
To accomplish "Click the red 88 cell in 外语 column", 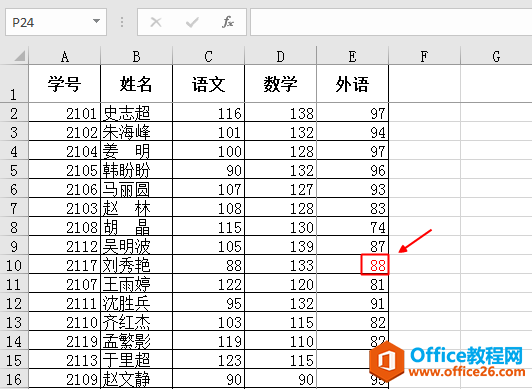I will (x=352, y=264).
